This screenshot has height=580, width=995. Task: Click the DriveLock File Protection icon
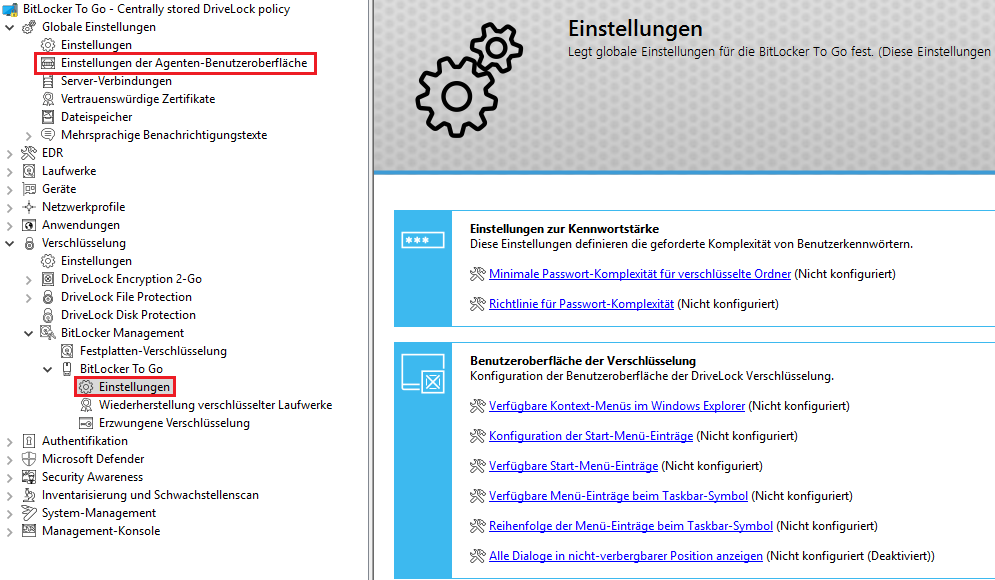48,297
